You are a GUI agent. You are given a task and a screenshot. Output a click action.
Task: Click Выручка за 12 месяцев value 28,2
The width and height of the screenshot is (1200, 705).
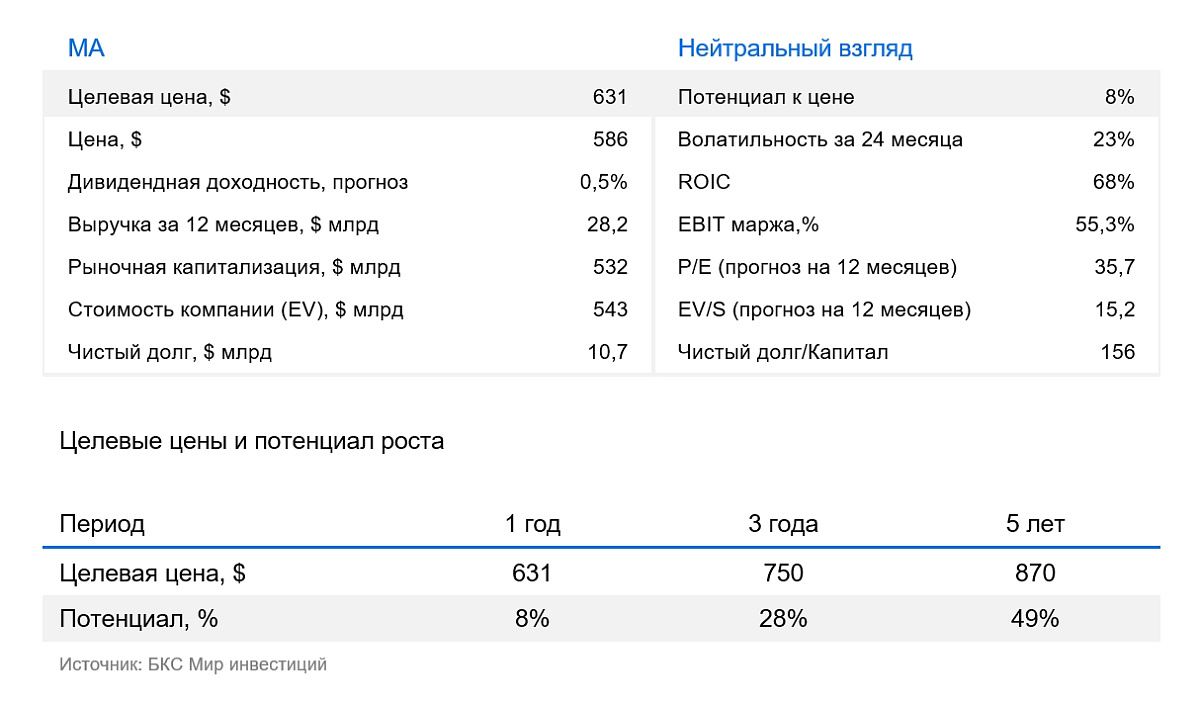(607, 225)
